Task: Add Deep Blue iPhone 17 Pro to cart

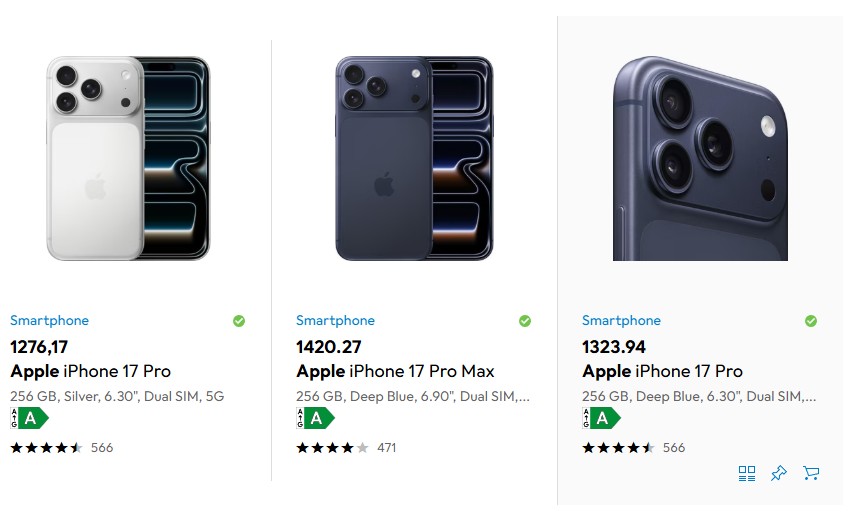Action: tap(811, 473)
